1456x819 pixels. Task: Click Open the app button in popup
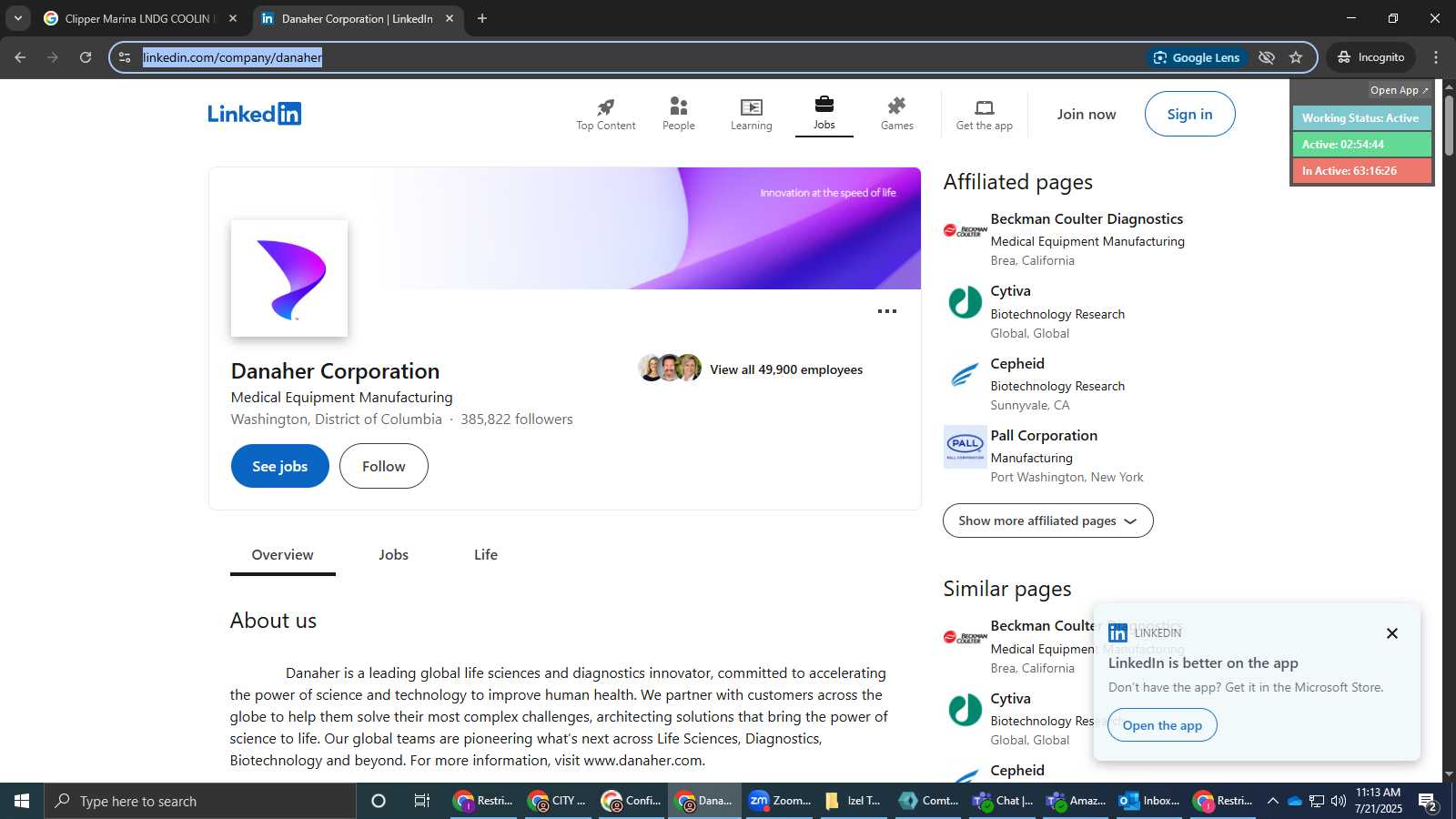[1162, 725]
